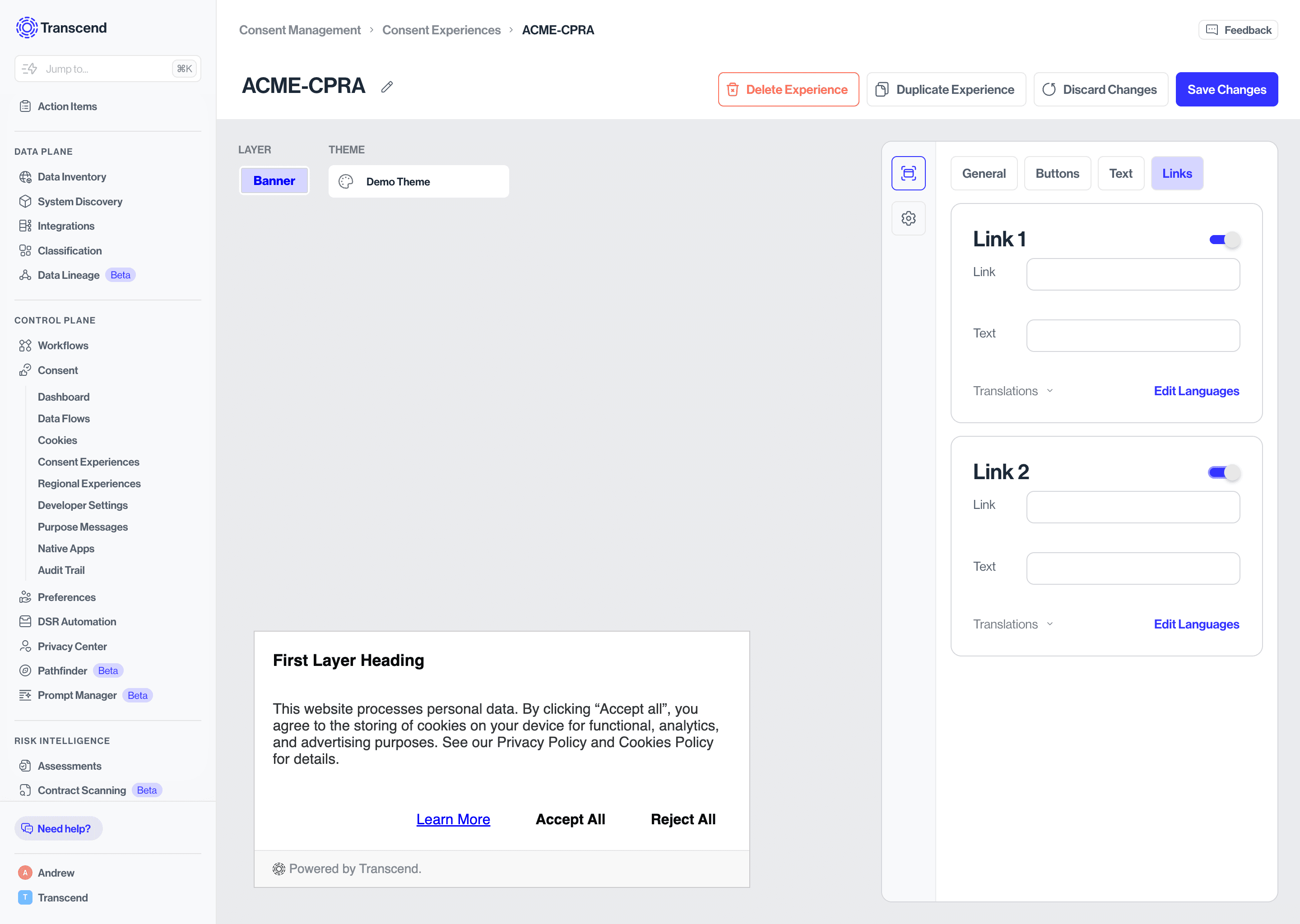The width and height of the screenshot is (1300, 924).
Task: Open Regional Experiences in the sidebar
Action: [x=89, y=484]
